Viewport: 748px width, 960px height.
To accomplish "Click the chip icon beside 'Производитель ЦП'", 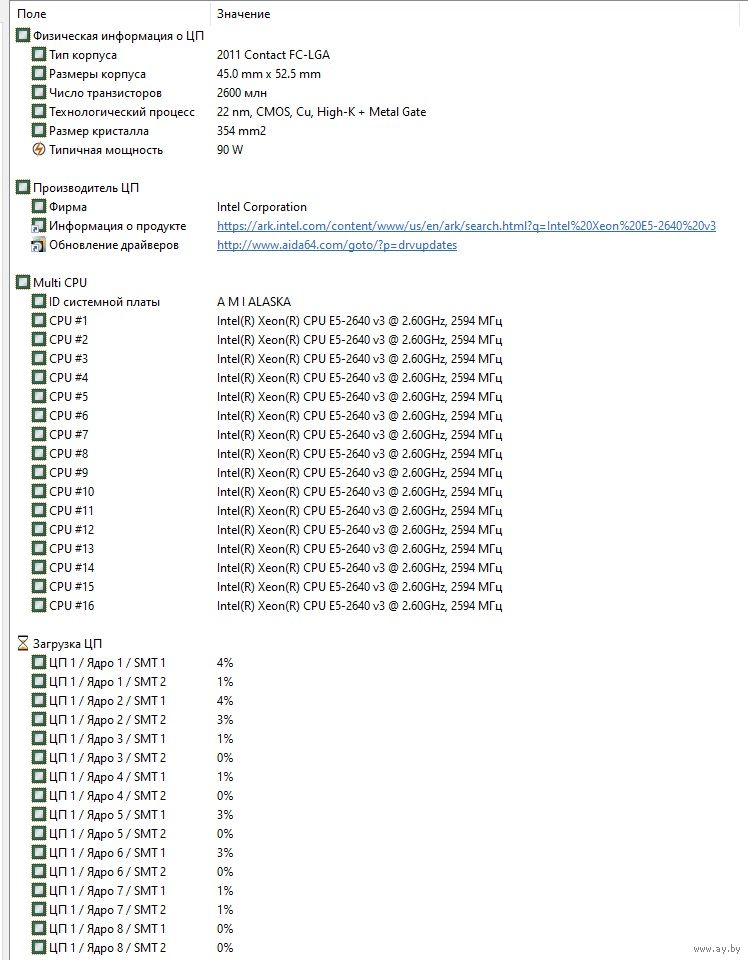I will click(23, 187).
